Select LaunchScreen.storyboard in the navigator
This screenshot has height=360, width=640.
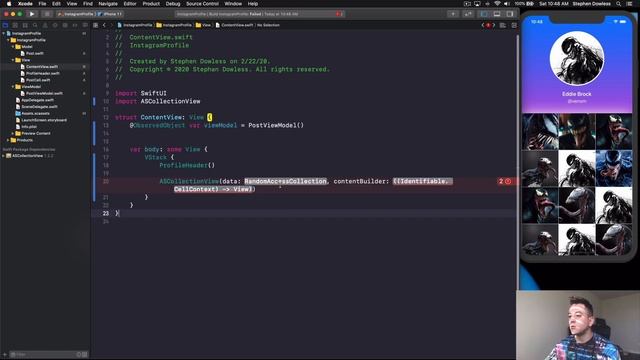[x=44, y=120]
